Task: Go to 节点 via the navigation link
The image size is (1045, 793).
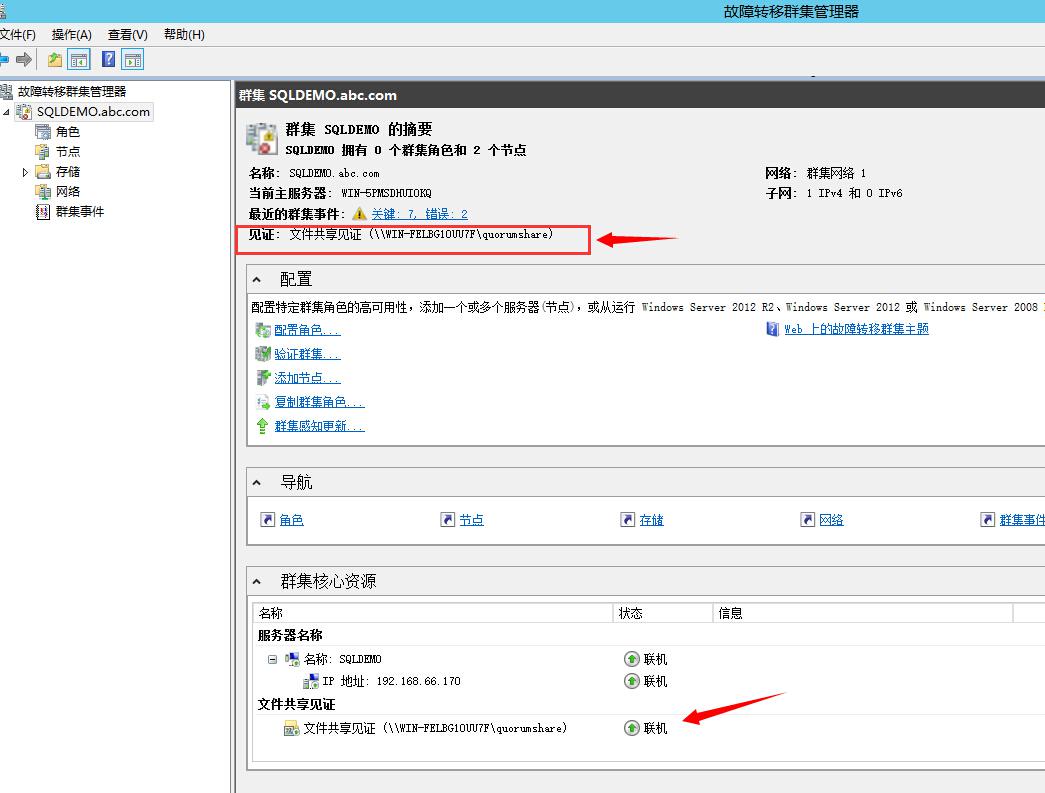Action: pyautogui.click(x=471, y=520)
